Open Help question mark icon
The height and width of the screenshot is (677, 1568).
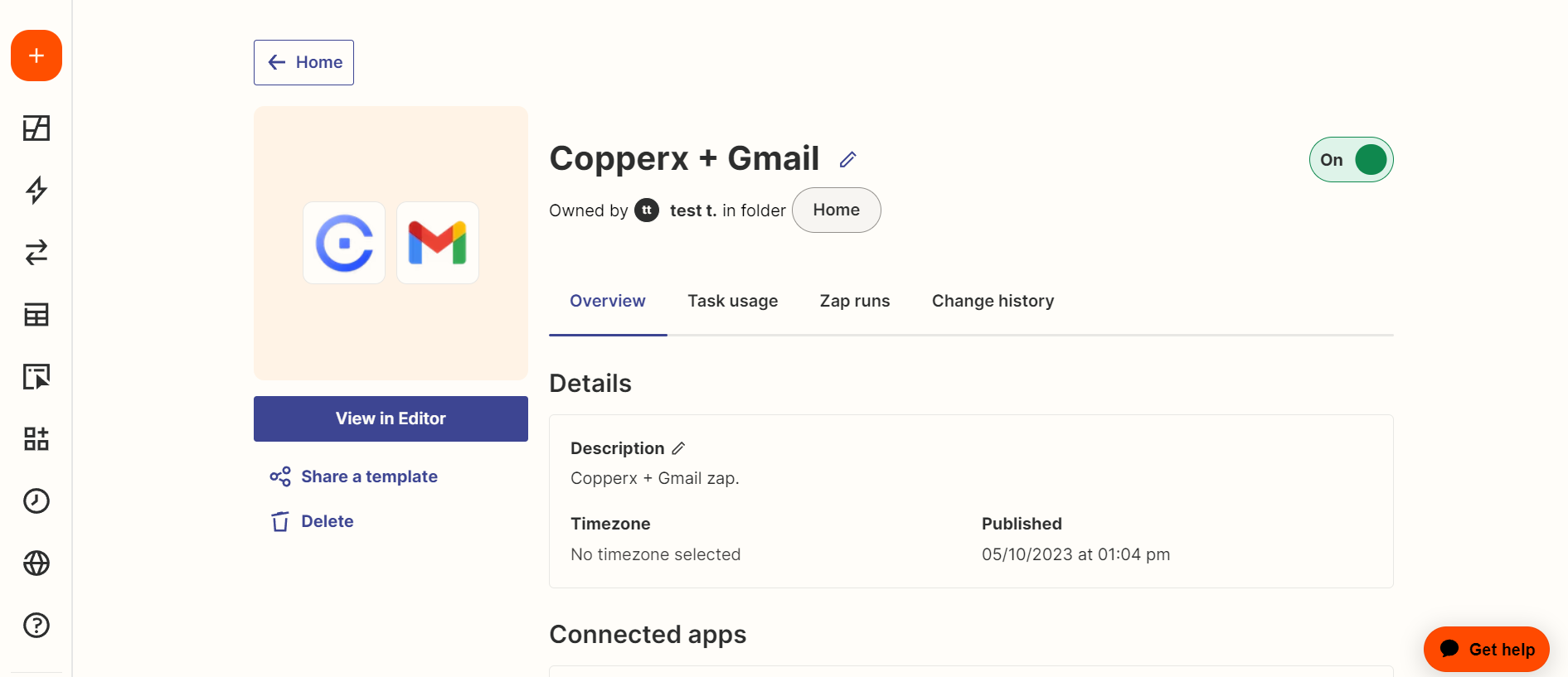(36, 626)
